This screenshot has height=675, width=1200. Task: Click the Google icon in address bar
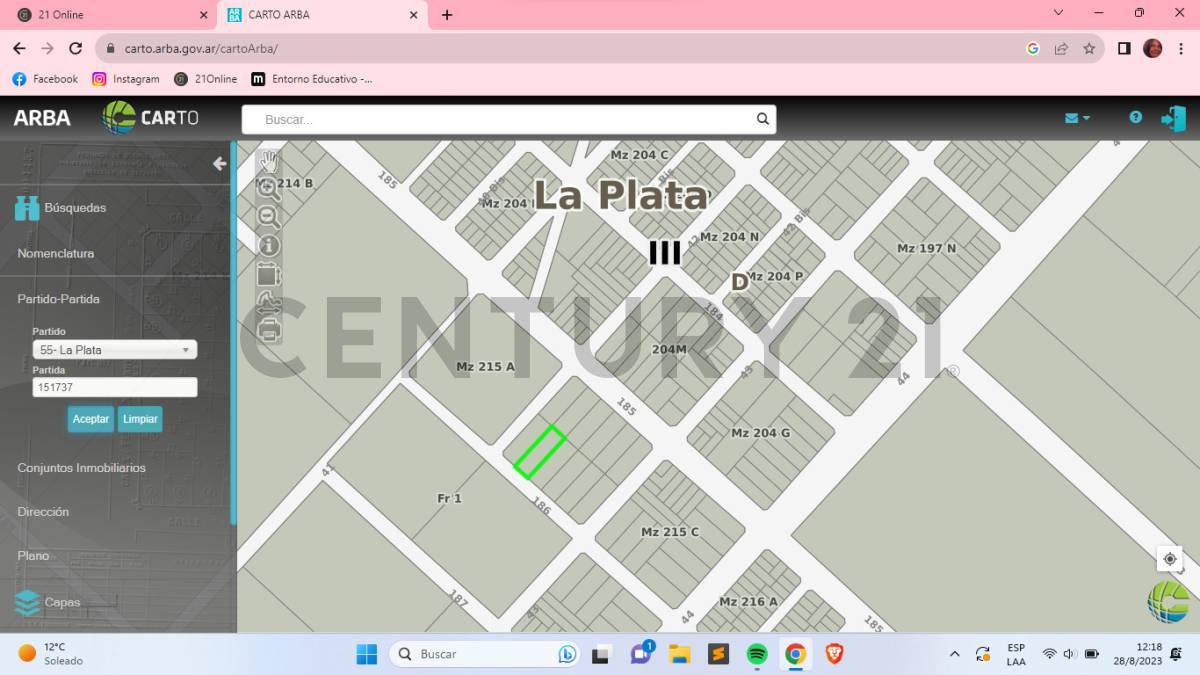point(1033,48)
